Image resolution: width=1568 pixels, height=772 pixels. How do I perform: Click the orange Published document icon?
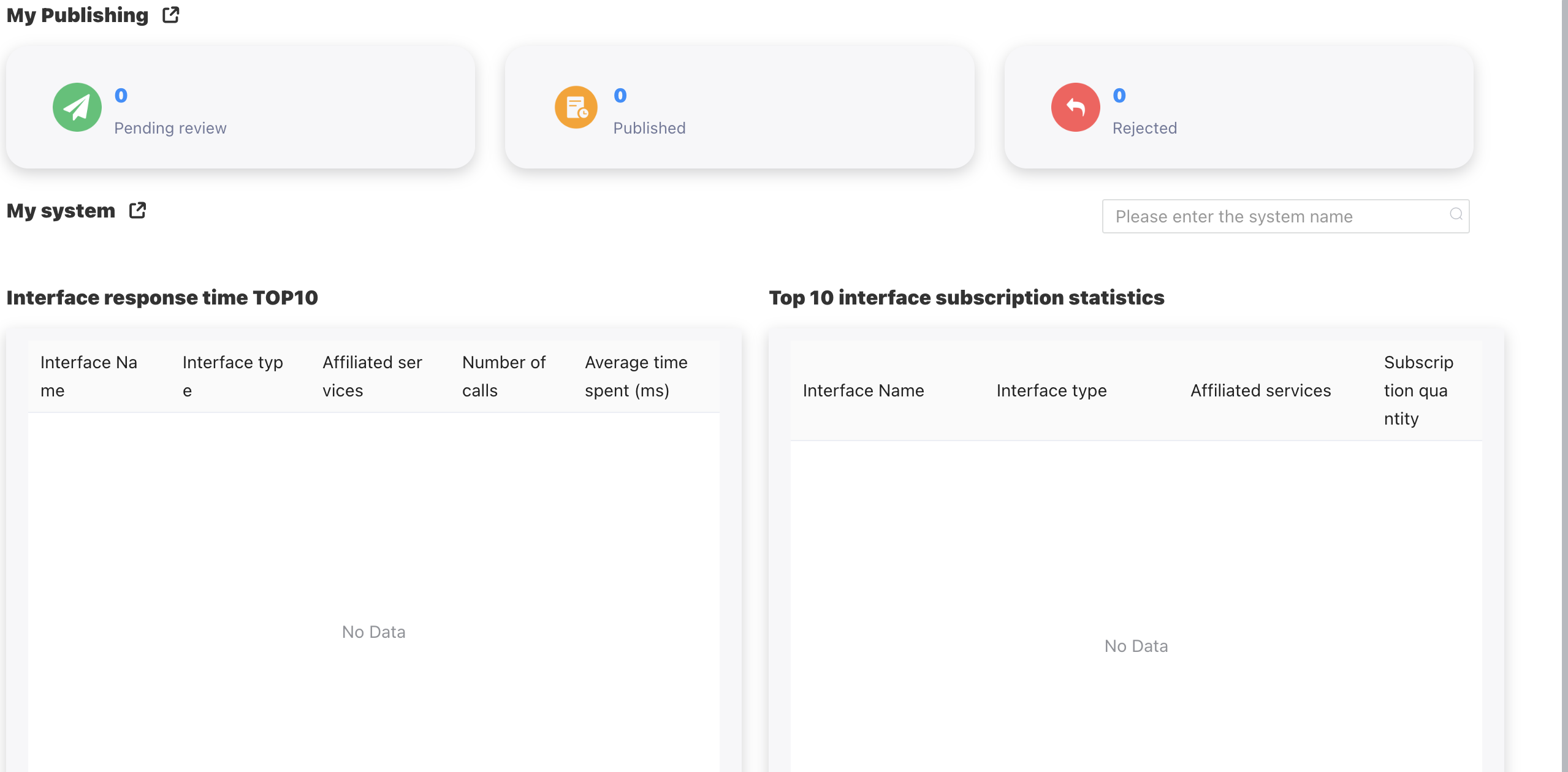tap(576, 107)
